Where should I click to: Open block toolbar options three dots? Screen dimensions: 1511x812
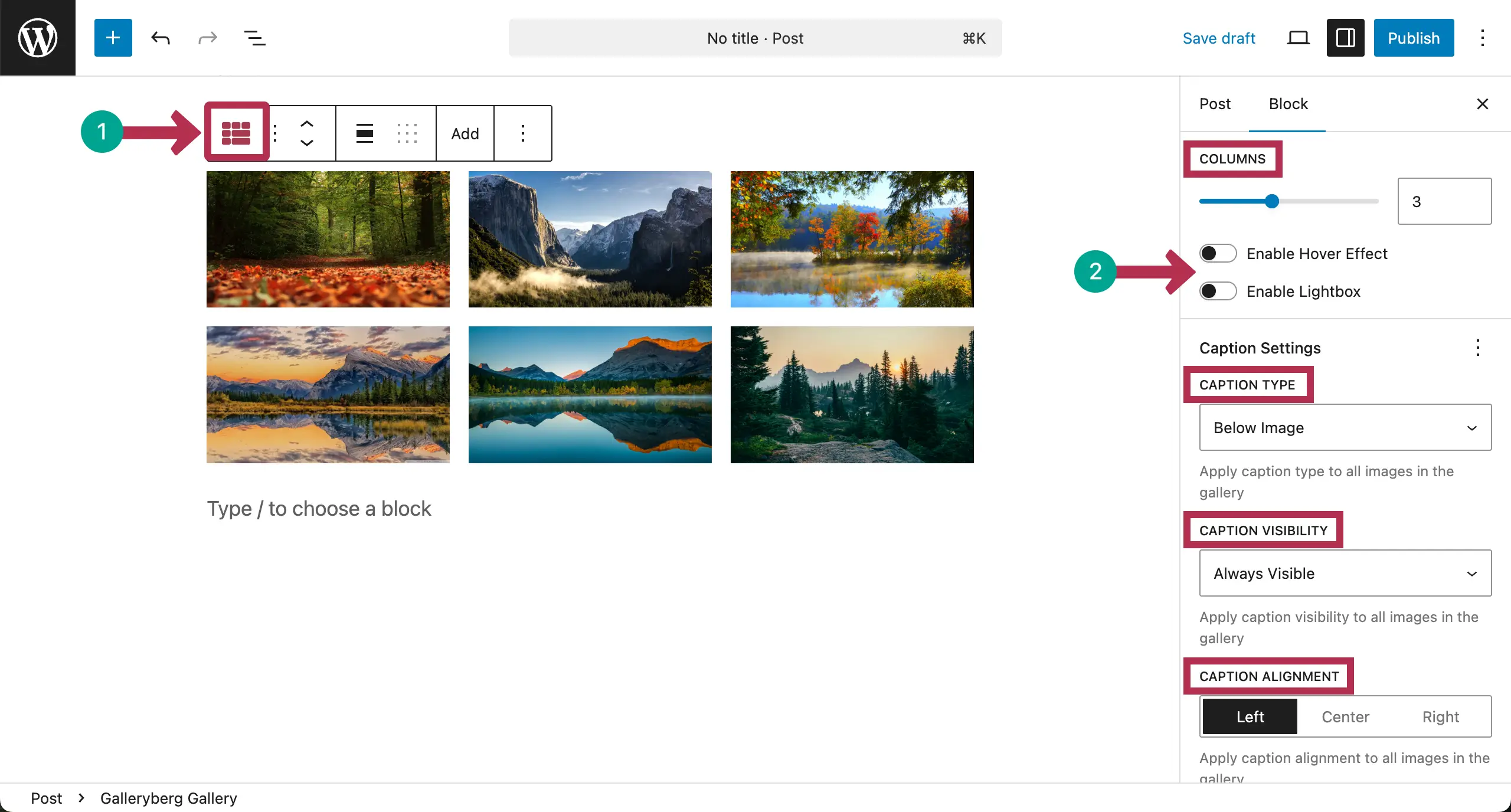click(523, 133)
